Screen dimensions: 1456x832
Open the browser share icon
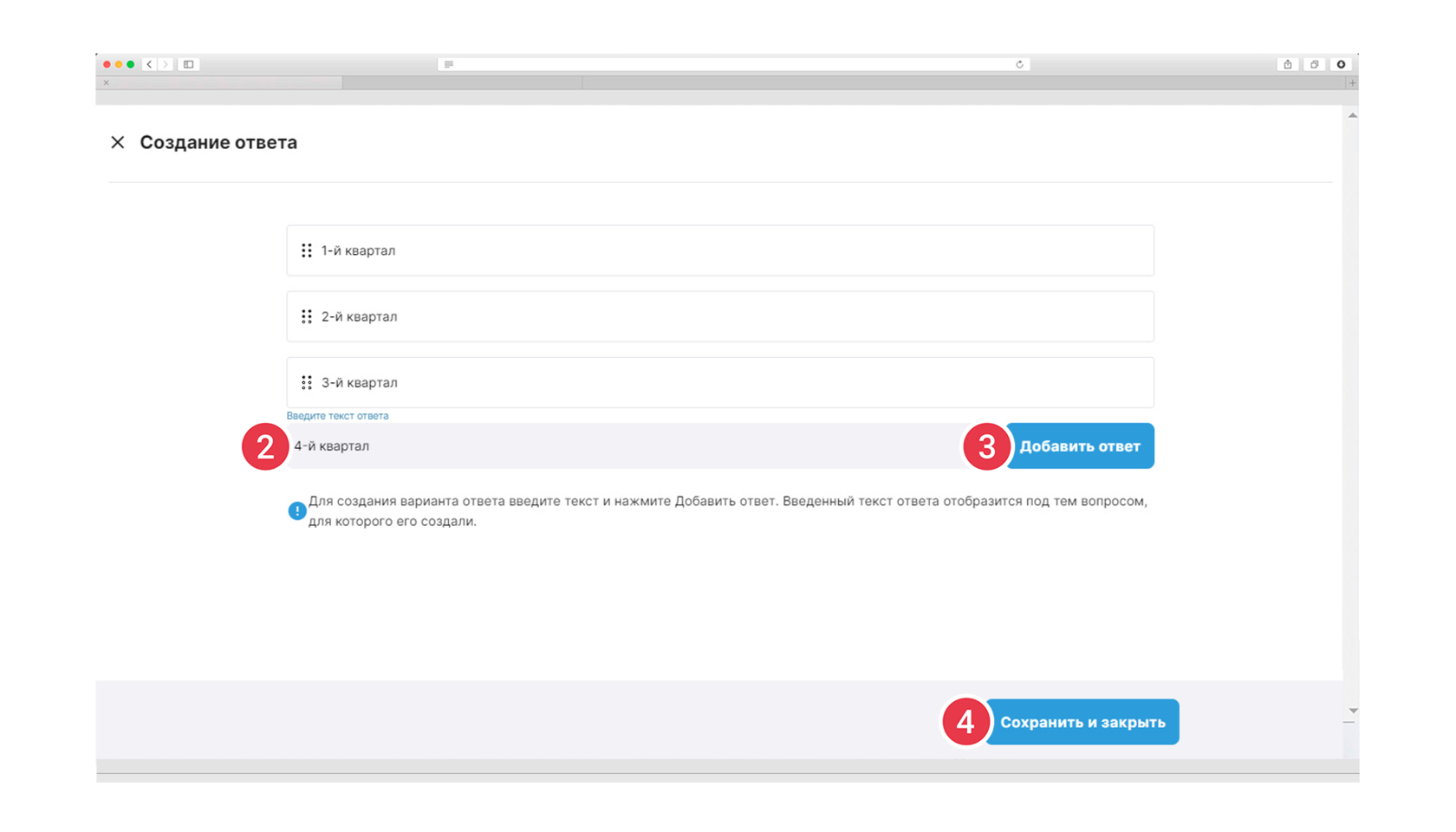[x=1288, y=64]
